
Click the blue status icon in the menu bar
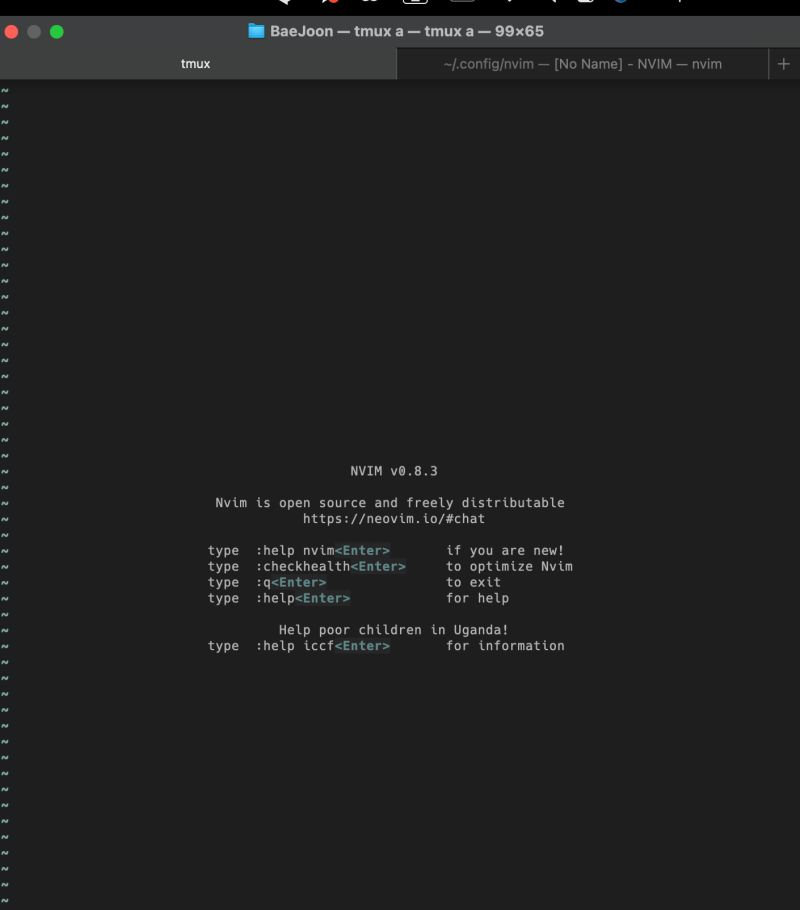pos(622,4)
